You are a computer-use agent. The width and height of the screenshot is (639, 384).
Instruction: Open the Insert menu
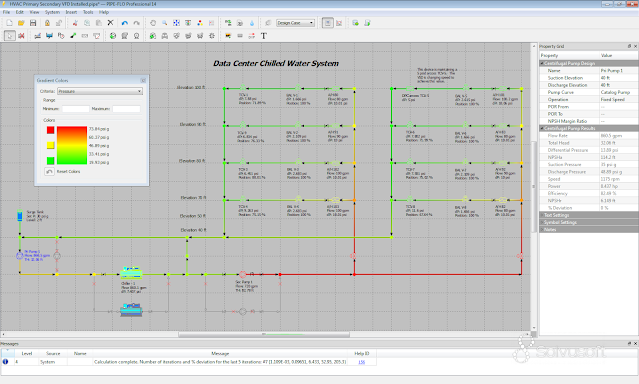(x=71, y=12)
